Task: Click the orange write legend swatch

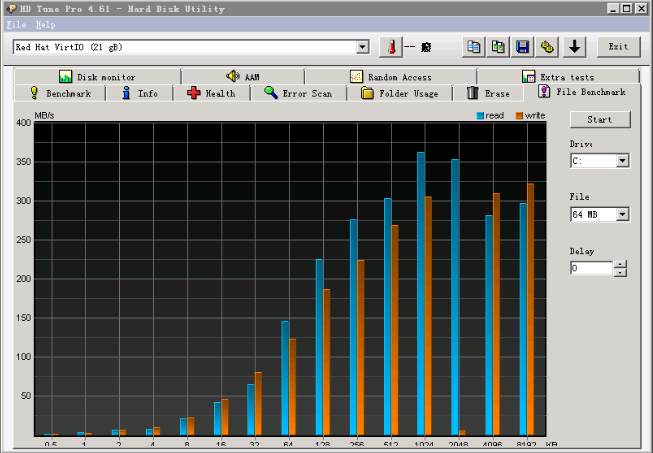Action: coord(519,116)
